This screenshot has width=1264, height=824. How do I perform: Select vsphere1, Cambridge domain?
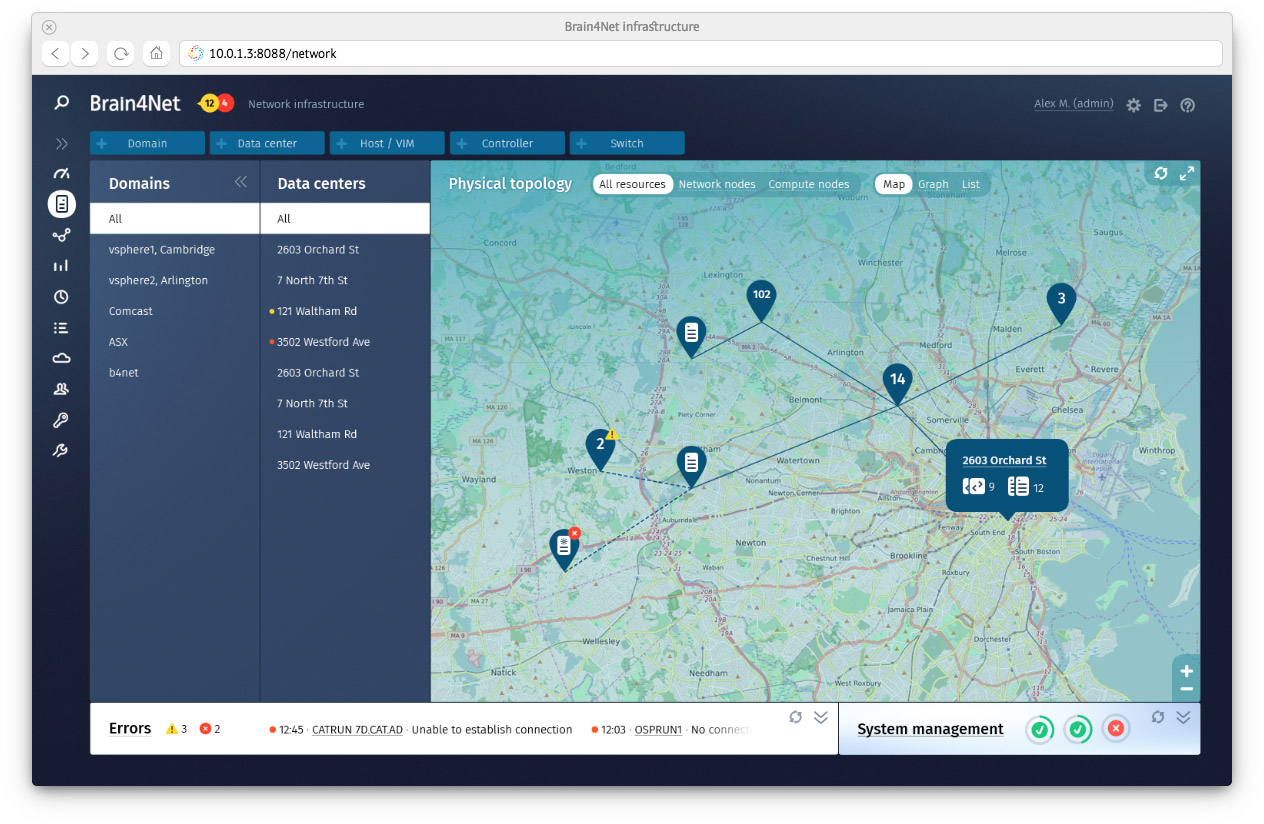click(x=162, y=250)
